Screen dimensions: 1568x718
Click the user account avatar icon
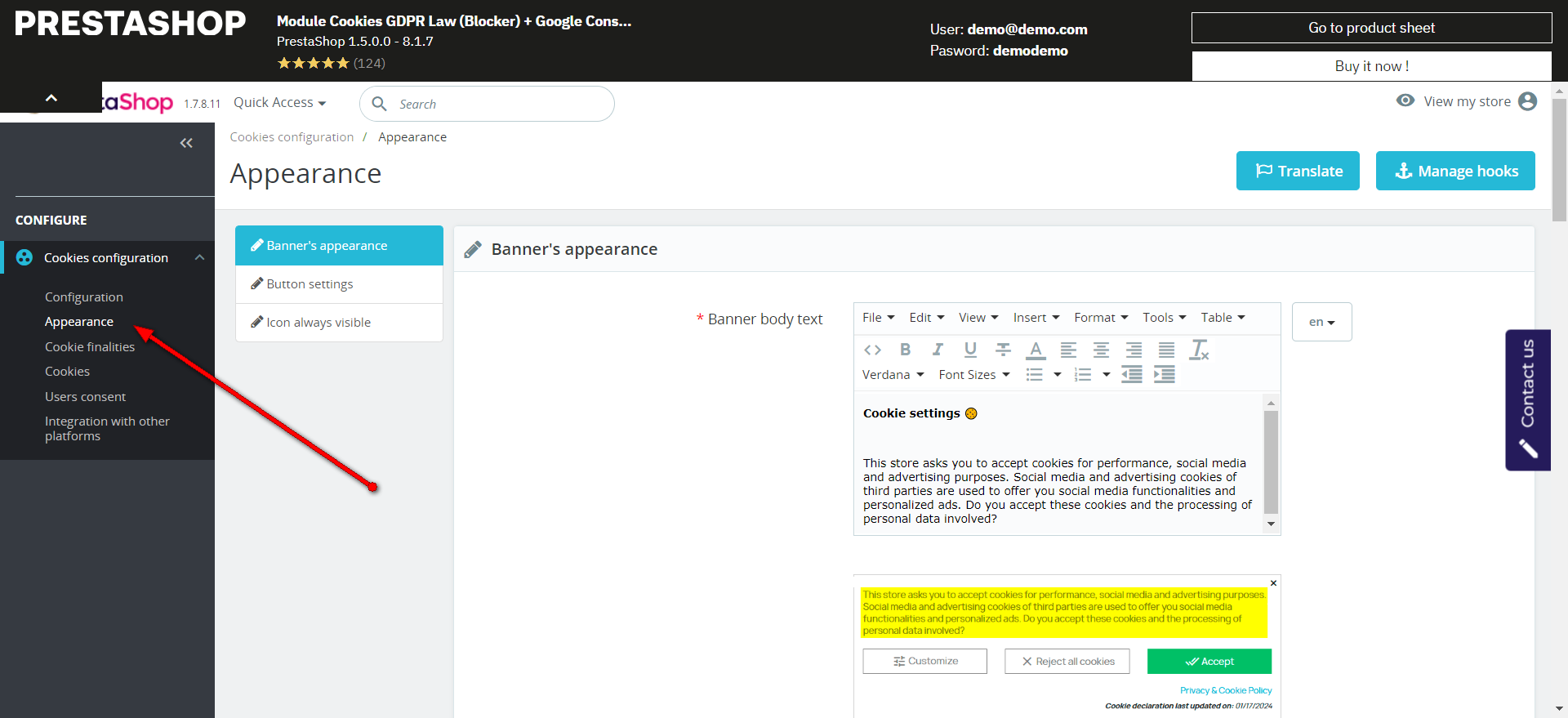(x=1527, y=101)
